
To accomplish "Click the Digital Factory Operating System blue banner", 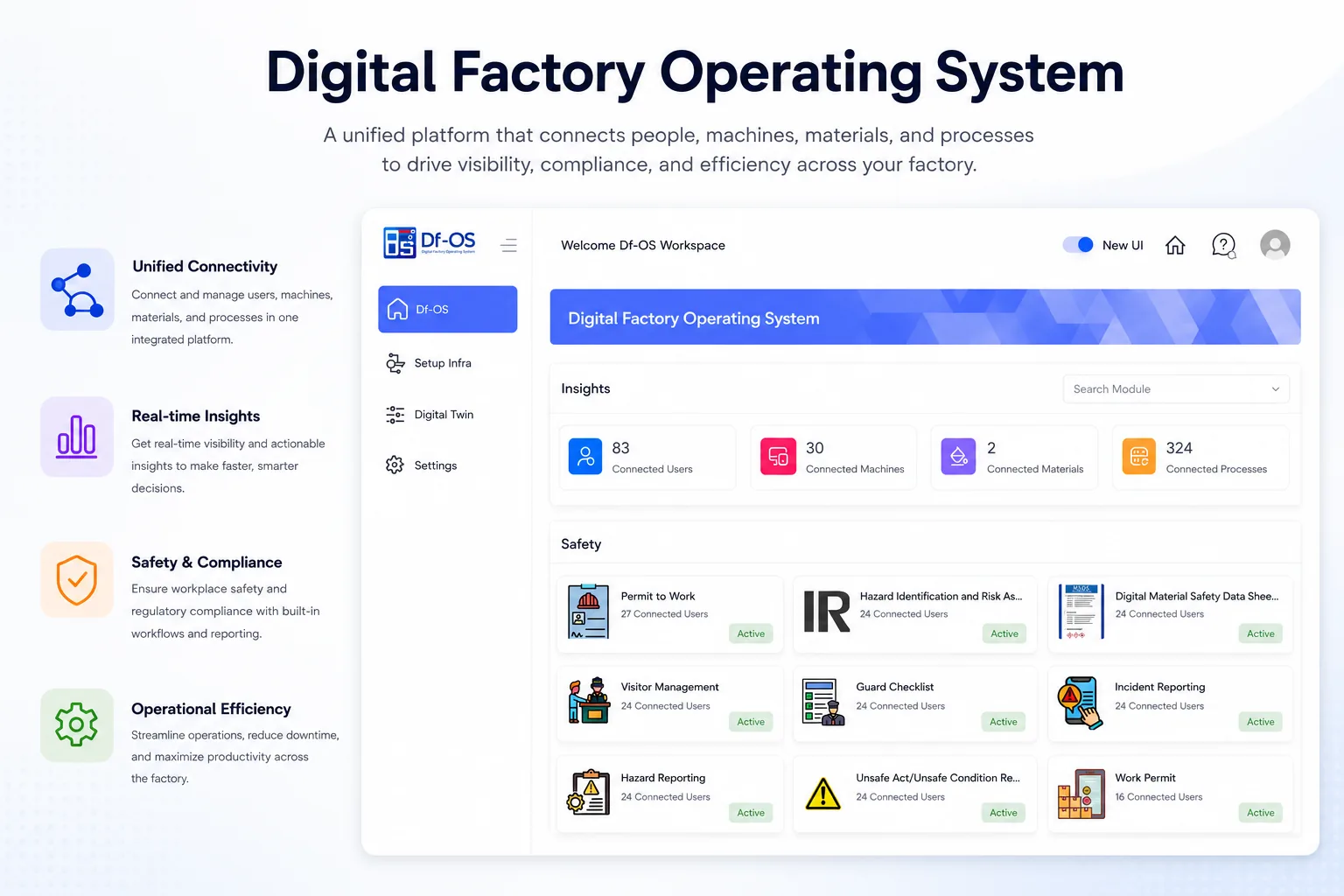I will 925,317.
